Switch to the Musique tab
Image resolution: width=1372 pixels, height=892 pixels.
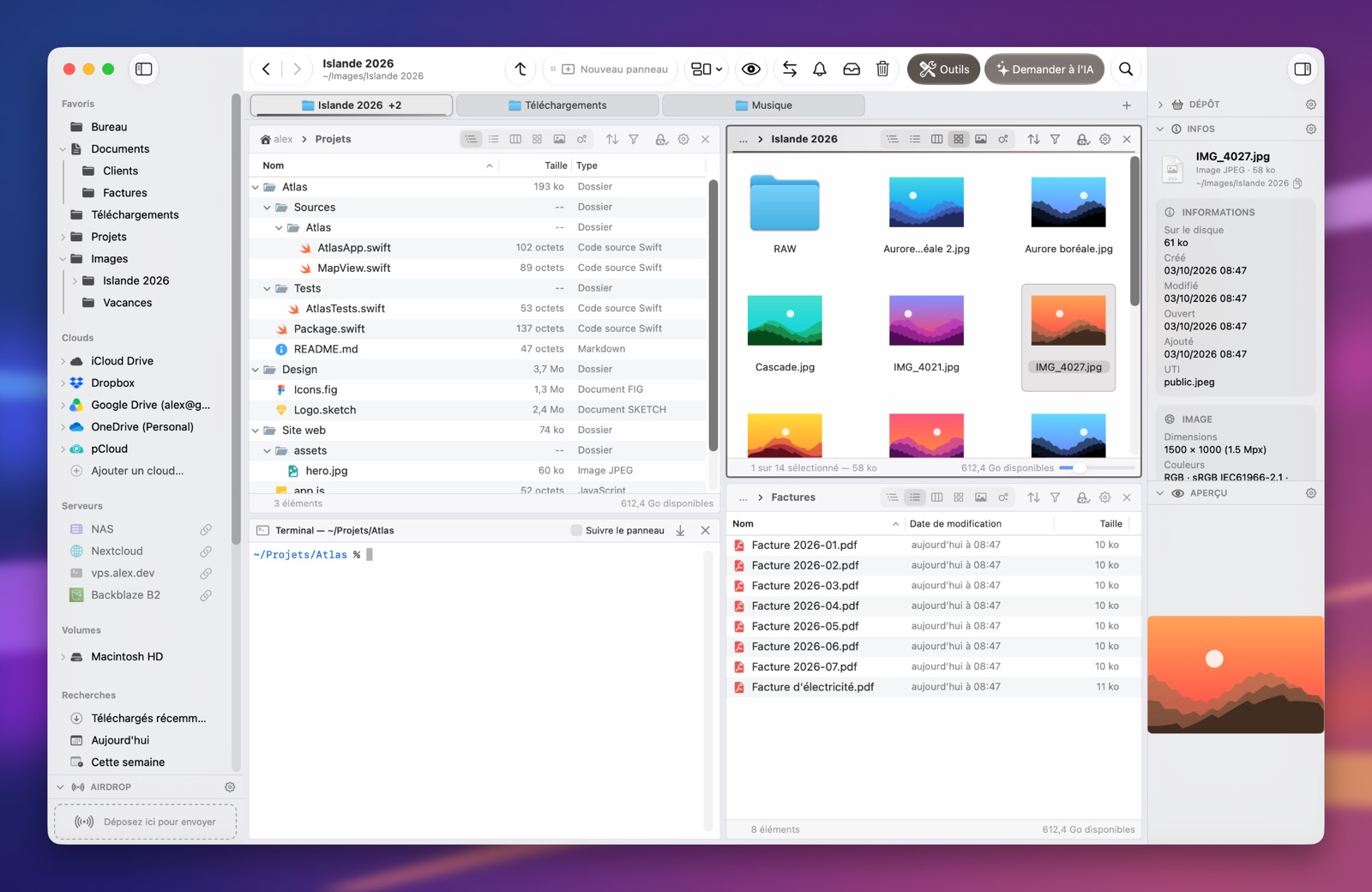[x=763, y=105]
